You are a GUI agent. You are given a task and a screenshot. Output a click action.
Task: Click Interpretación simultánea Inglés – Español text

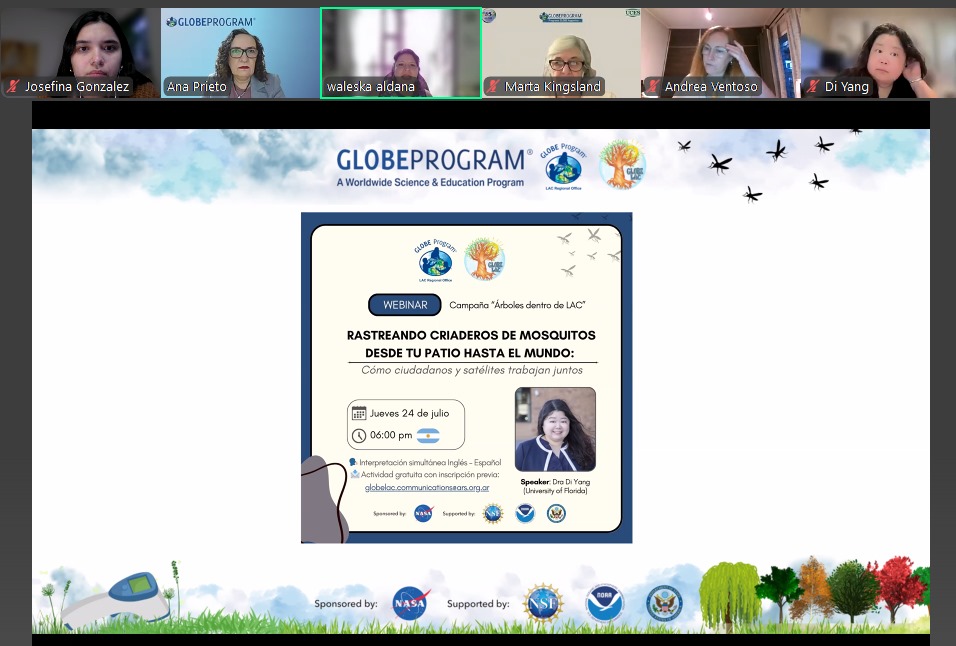tap(430, 463)
